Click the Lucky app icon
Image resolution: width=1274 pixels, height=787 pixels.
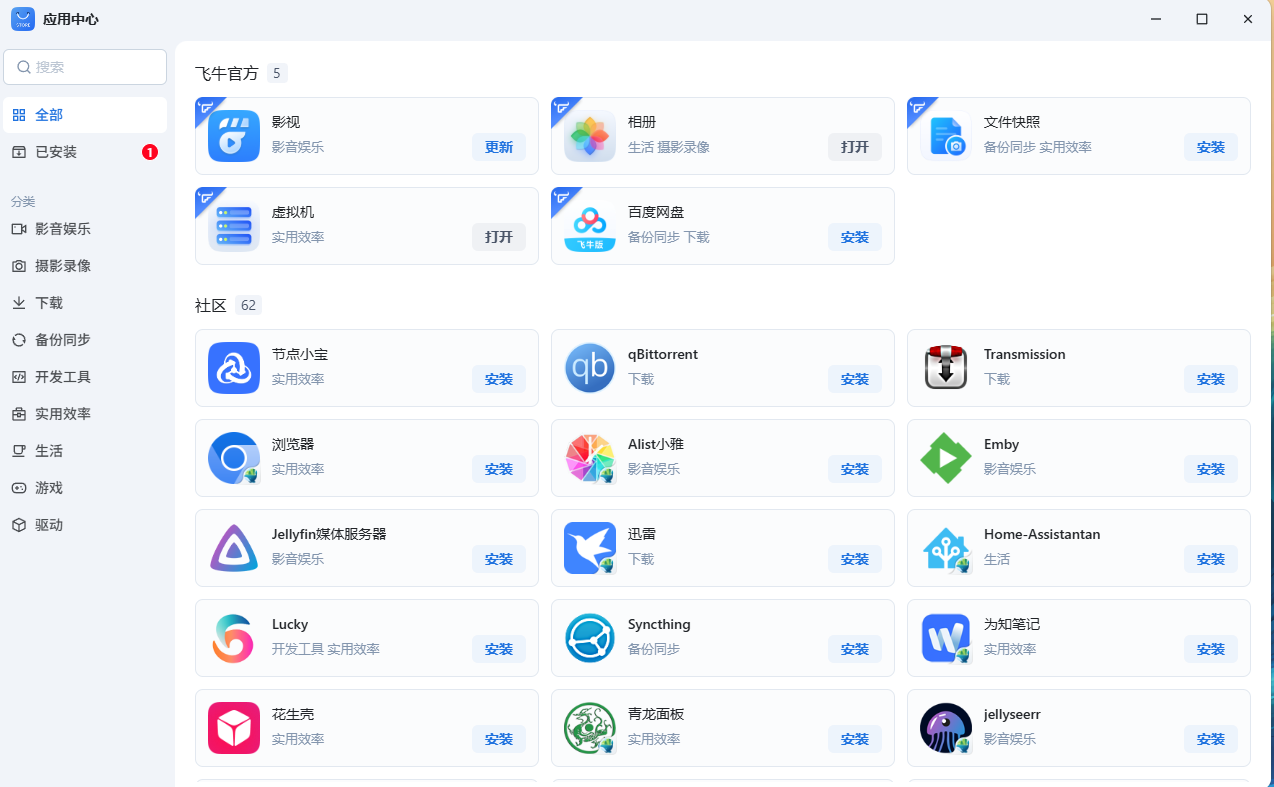234,638
